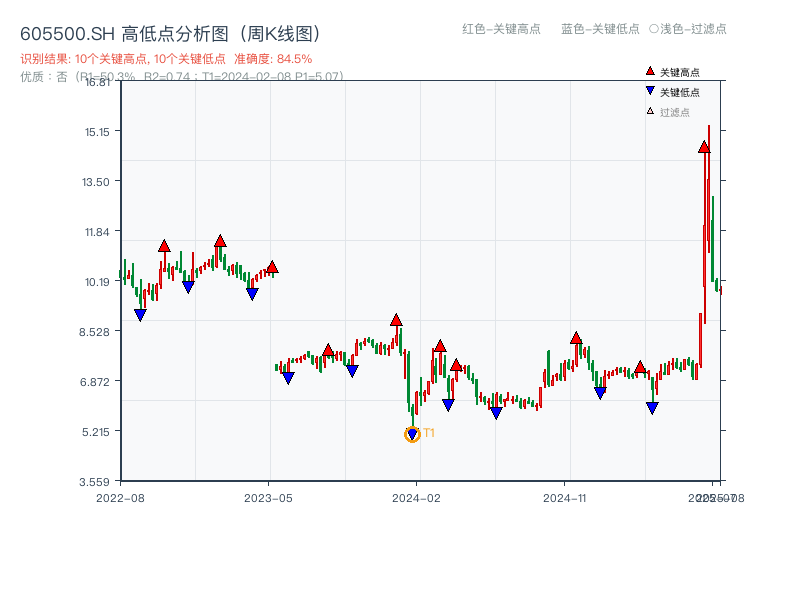This screenshot has height=600, width=800.
Task: Click the 蓝色-关键低点 header label
Action: point(600,29)
